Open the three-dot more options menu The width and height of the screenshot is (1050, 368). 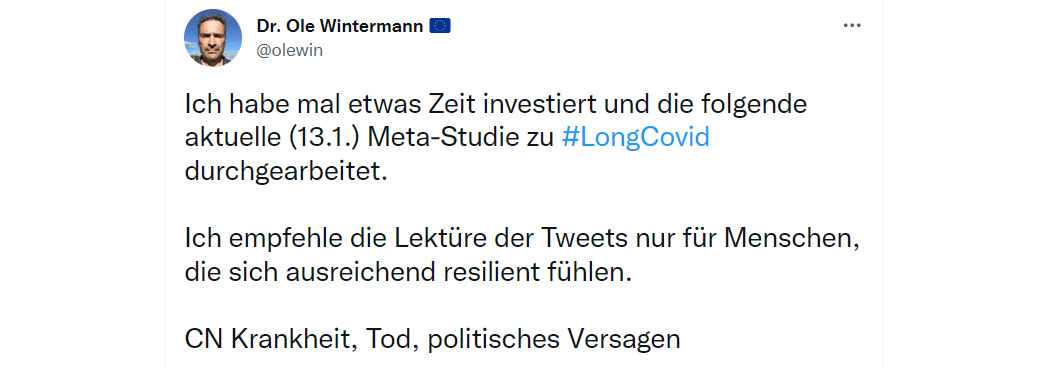851,26
